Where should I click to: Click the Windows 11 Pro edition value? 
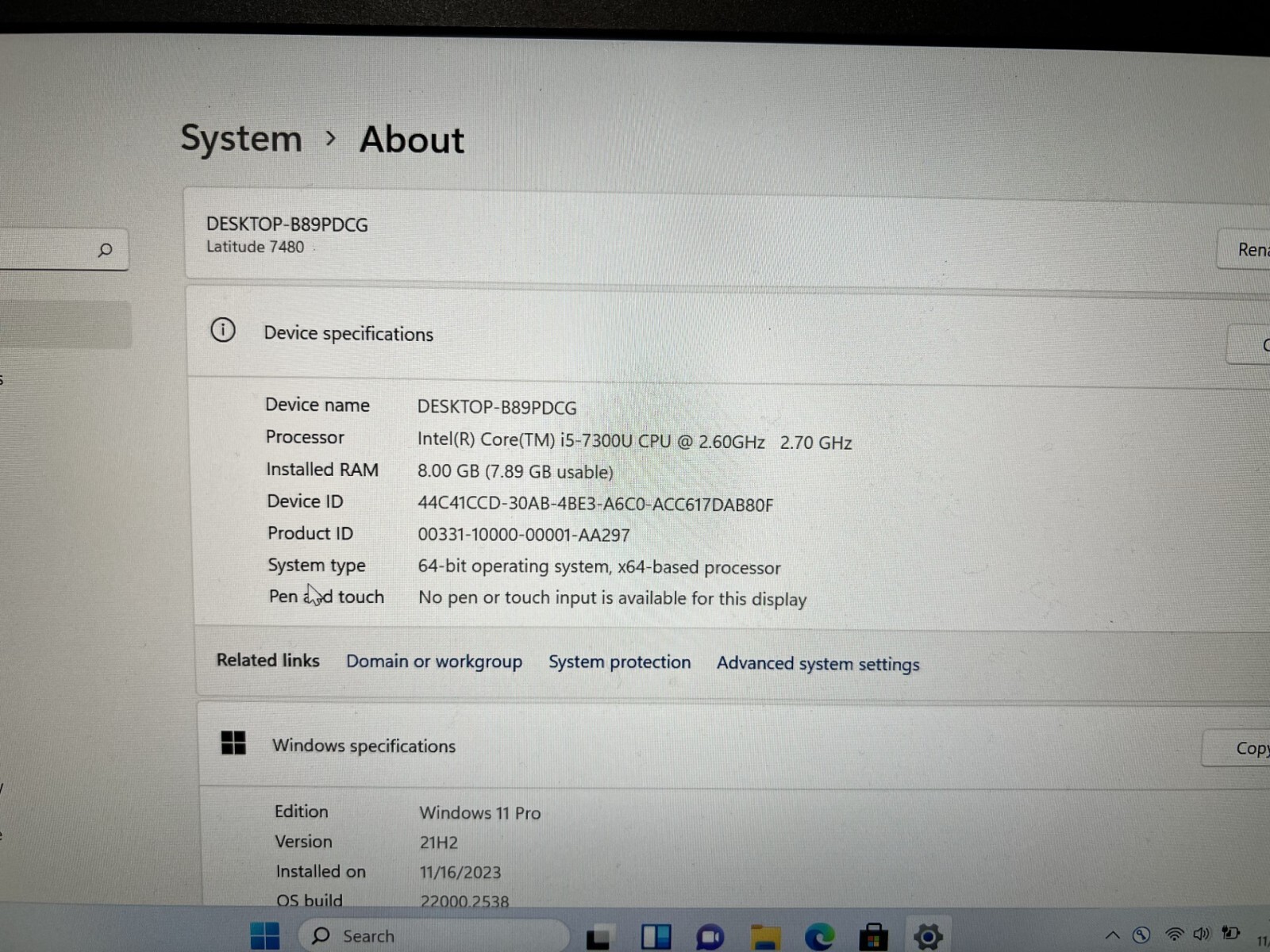click(480, 813)
